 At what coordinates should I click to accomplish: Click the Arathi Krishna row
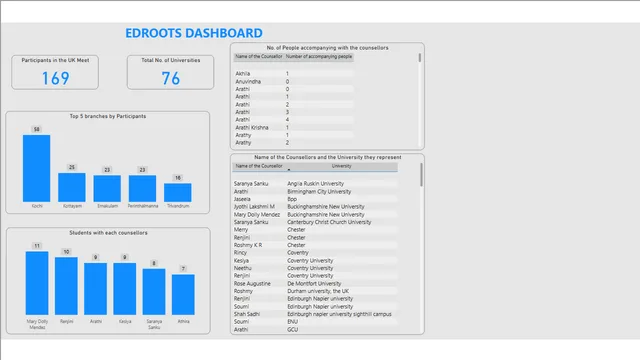point(293,127)
